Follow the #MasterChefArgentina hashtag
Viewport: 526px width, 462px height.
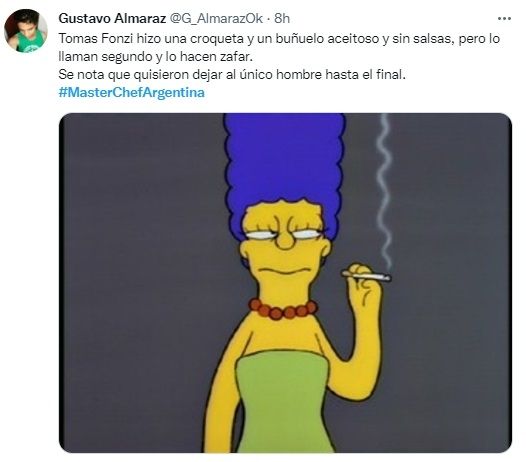(132, 92)
